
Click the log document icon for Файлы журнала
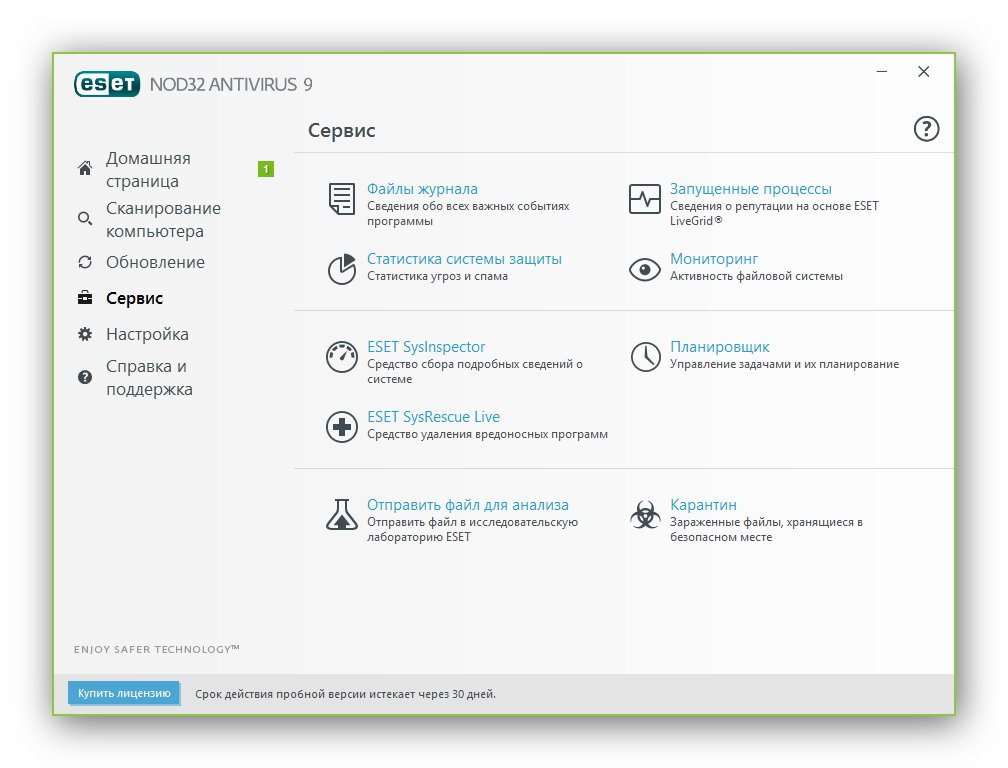(x=341, y=199)
